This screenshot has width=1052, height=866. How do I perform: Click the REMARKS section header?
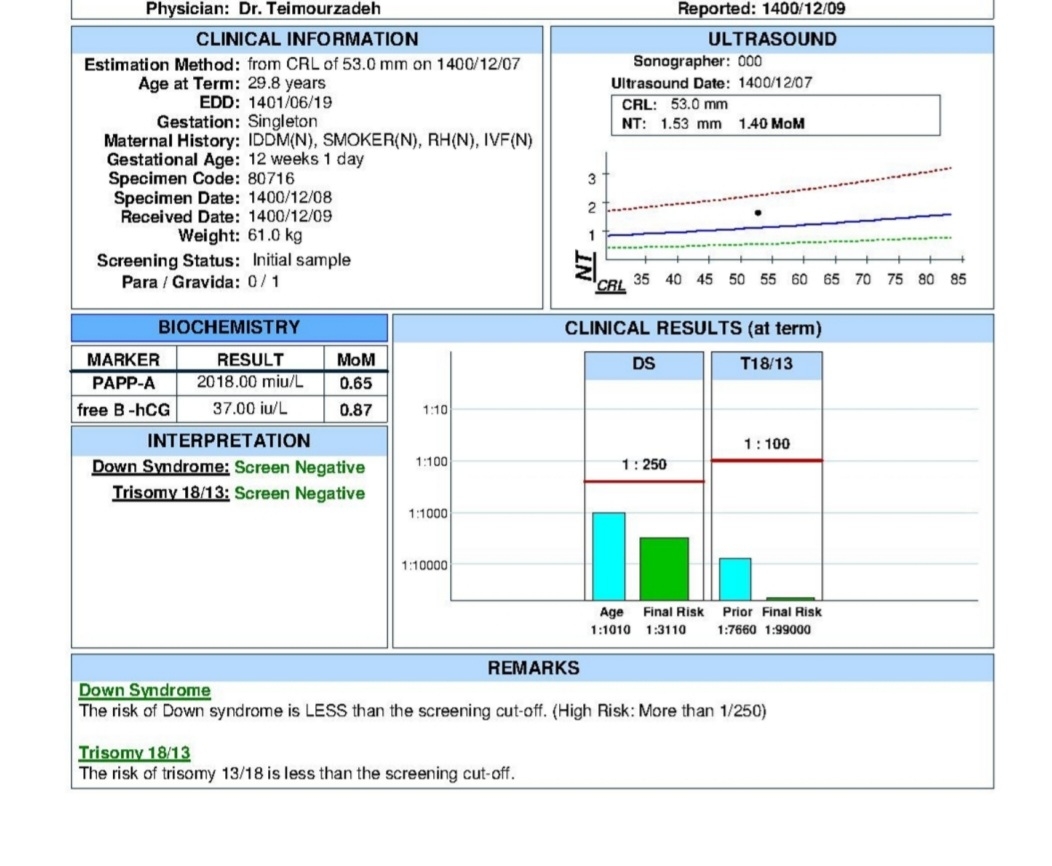point(533,668)
